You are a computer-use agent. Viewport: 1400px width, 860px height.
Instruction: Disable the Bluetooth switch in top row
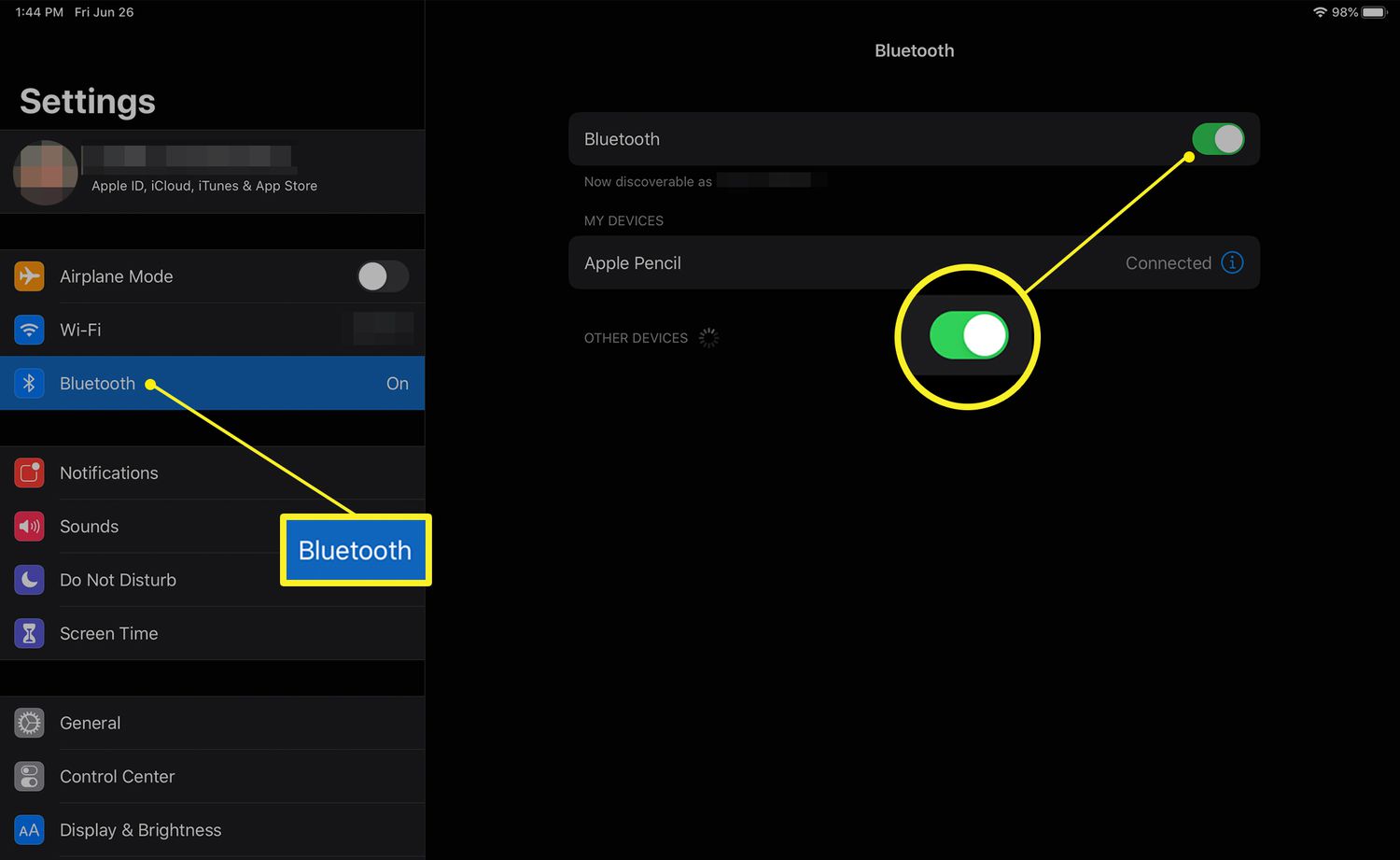1217,139
